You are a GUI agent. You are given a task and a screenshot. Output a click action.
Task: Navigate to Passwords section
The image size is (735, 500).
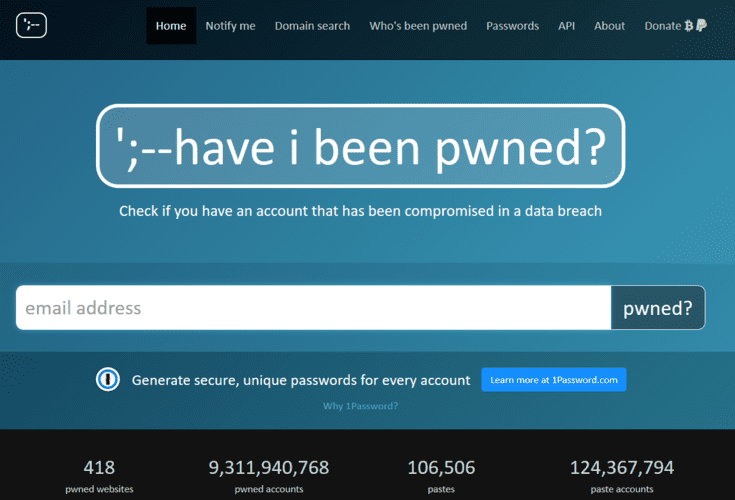pos(512,26)
